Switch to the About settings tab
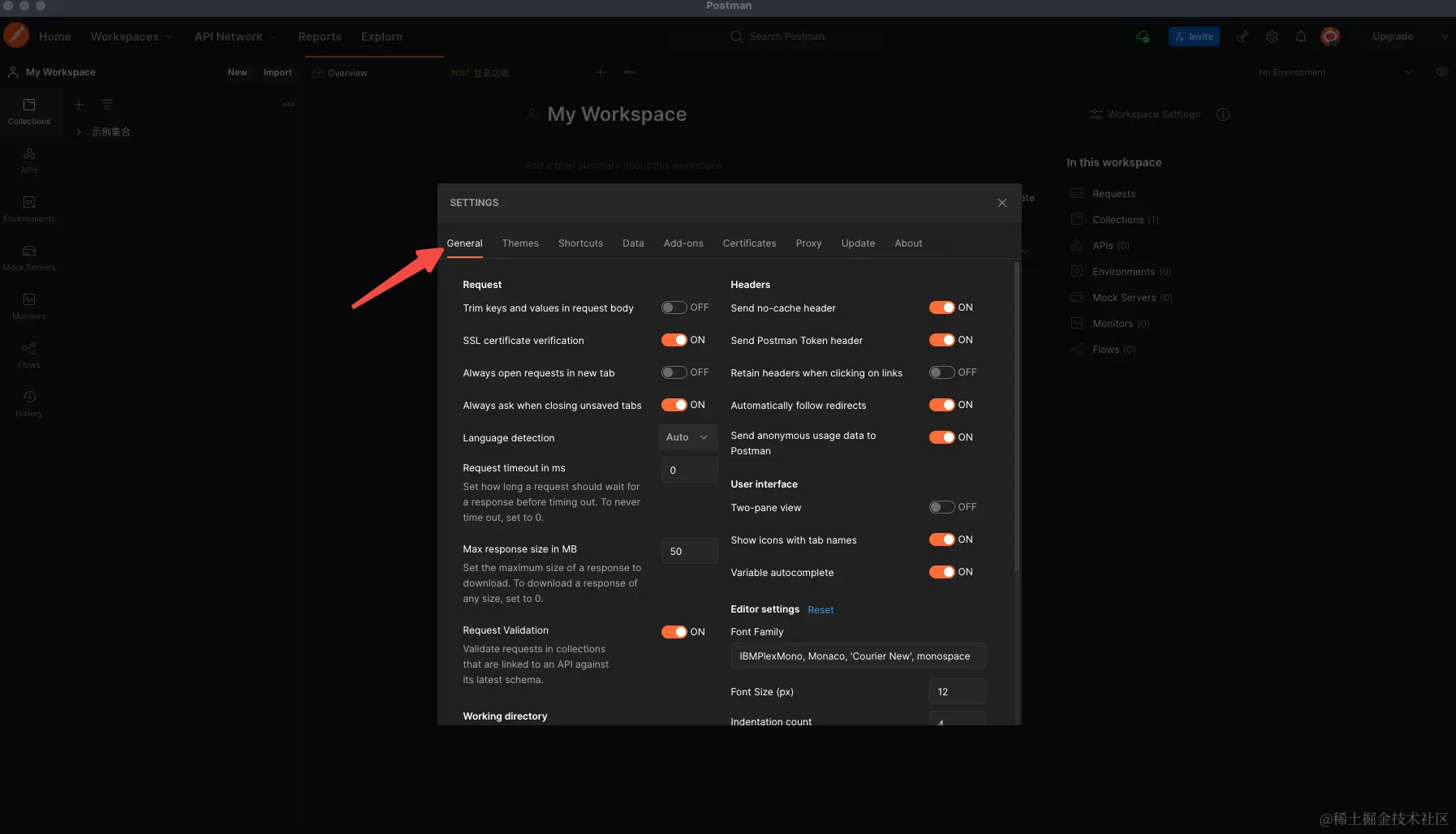The height and width of the screenshot is (834, 1456). 908,243
